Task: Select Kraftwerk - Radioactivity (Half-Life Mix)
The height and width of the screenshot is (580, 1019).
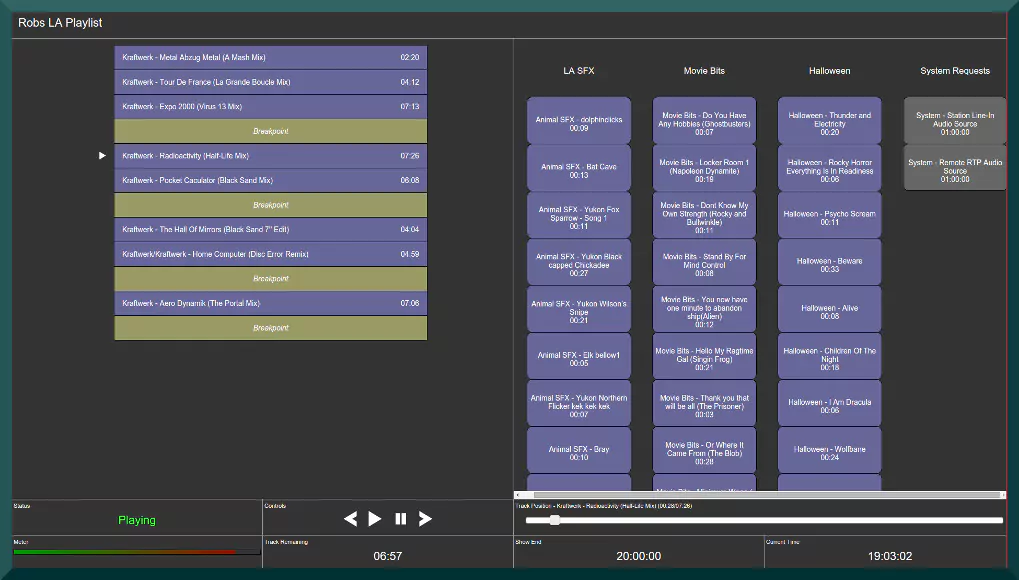Action: (x=270, y=156)
